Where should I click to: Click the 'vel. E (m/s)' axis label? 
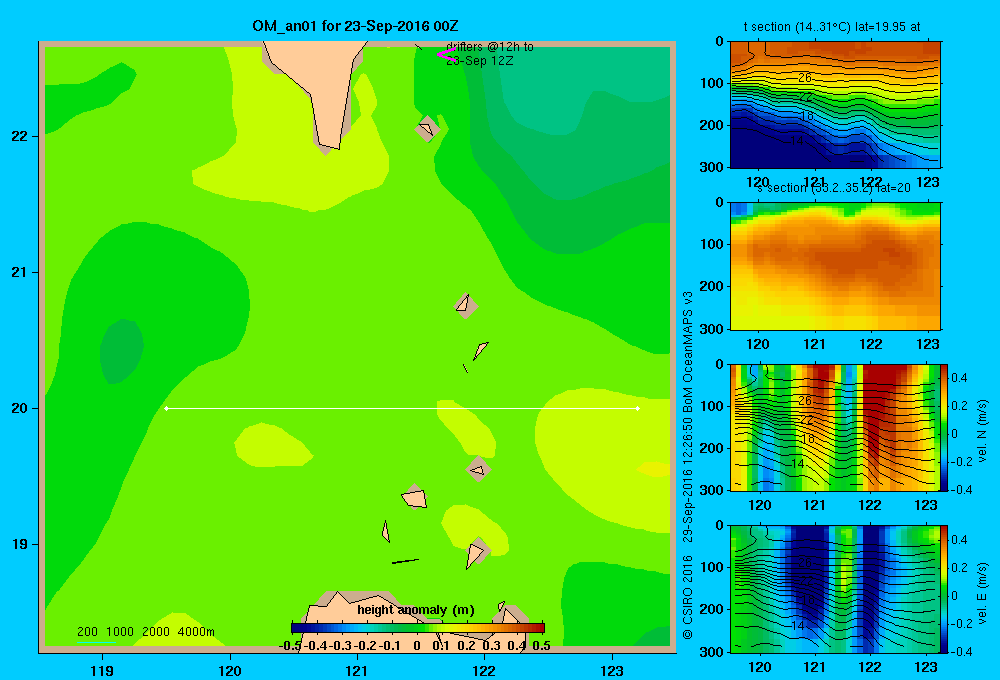(x=982, y=592)
